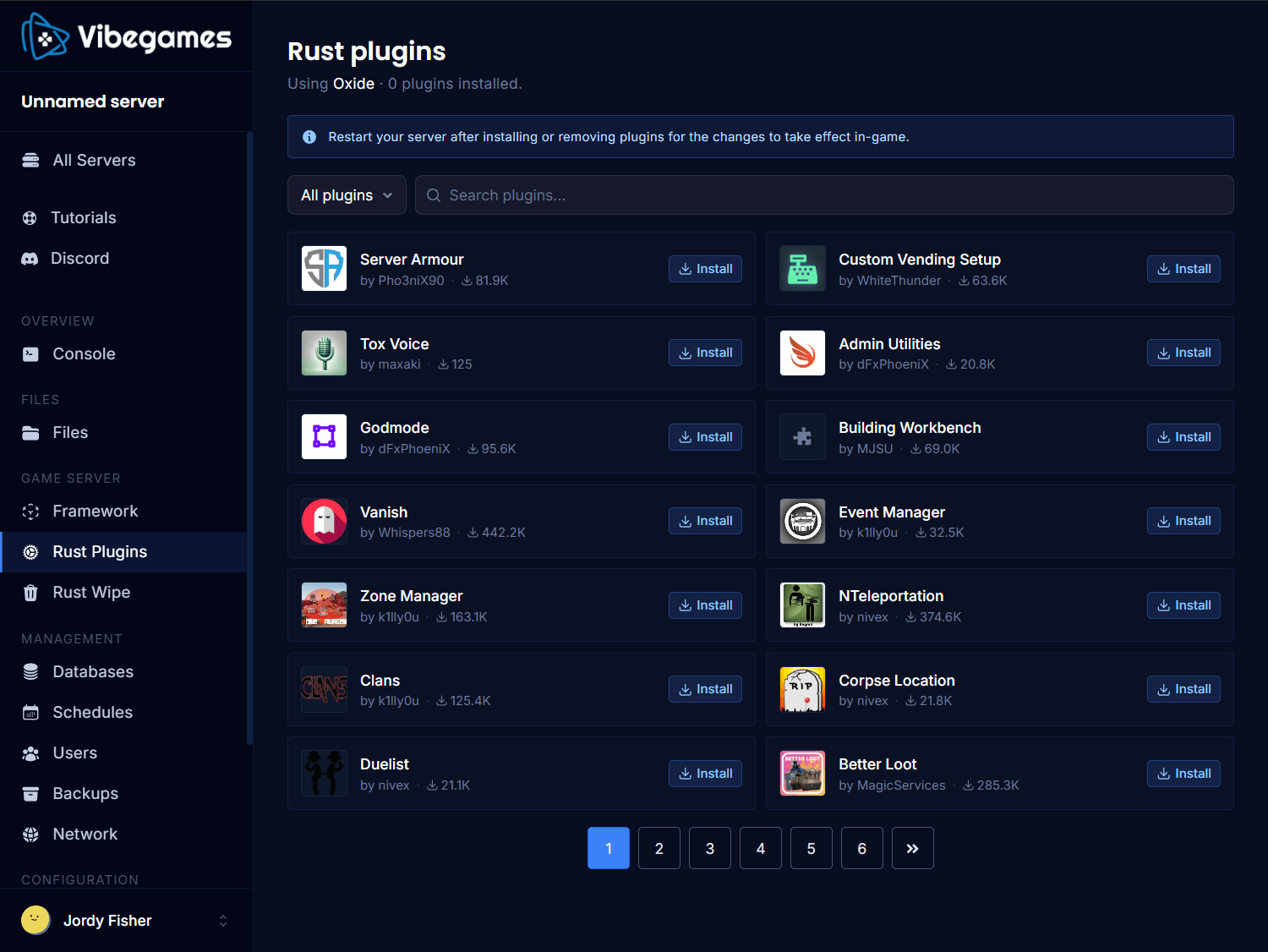The width and height of the screenshot is (1268, 952).
Task: Install the Tox Voice plugin
Action: [705, 353]
